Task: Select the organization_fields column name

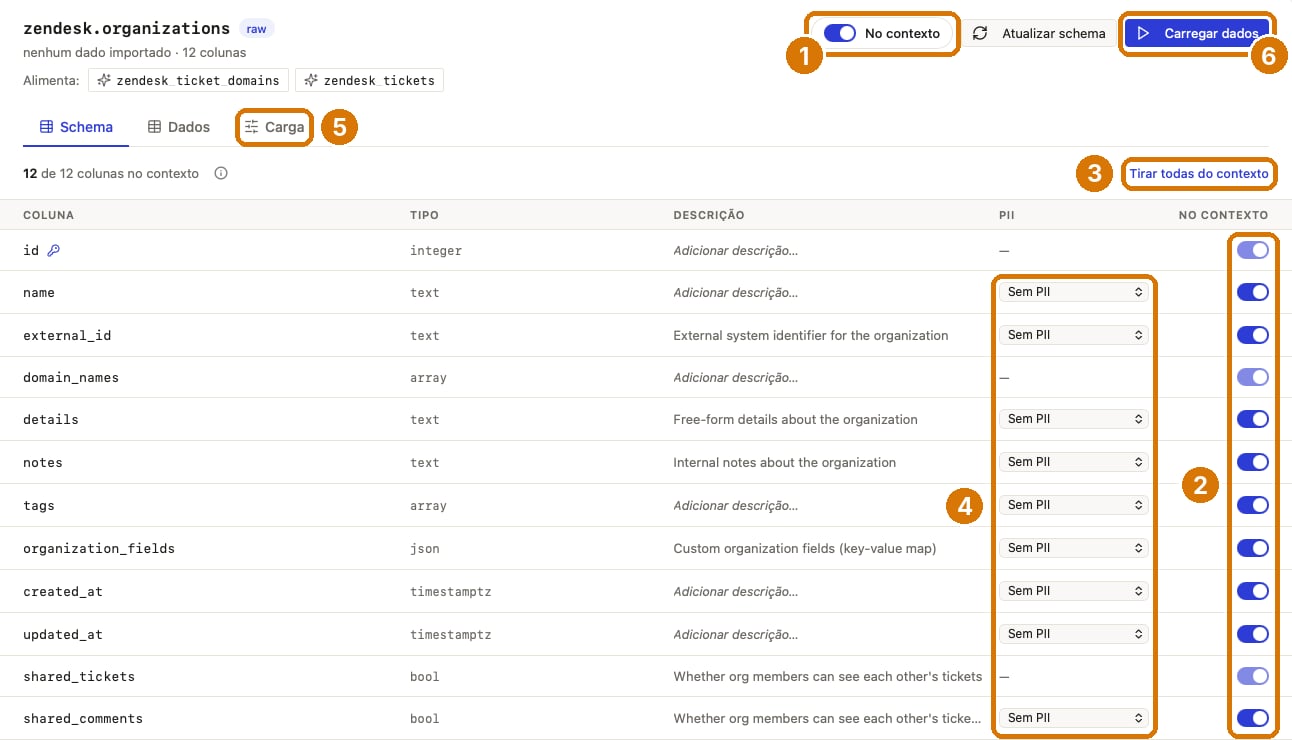Action: tap(99, 549)
